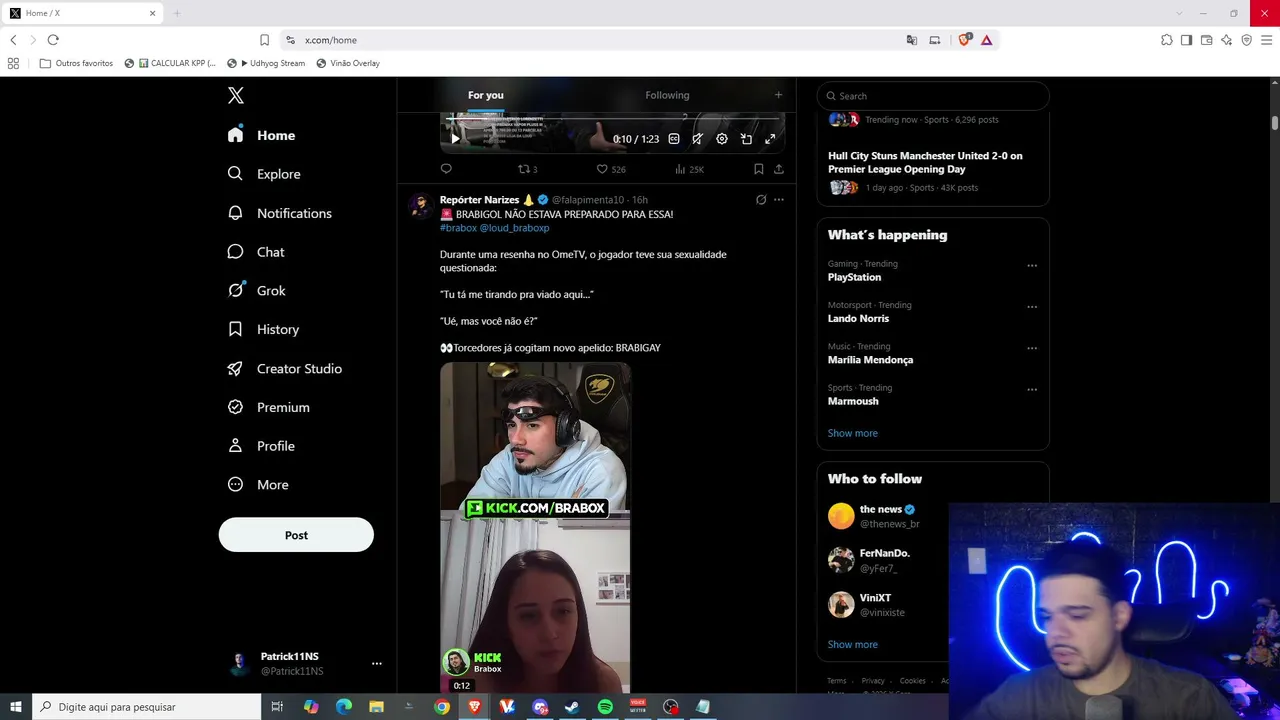Open more options for Lando Norris trend
The height and width of the screenshot is (720, 1280).
[x=1032, y=307]
